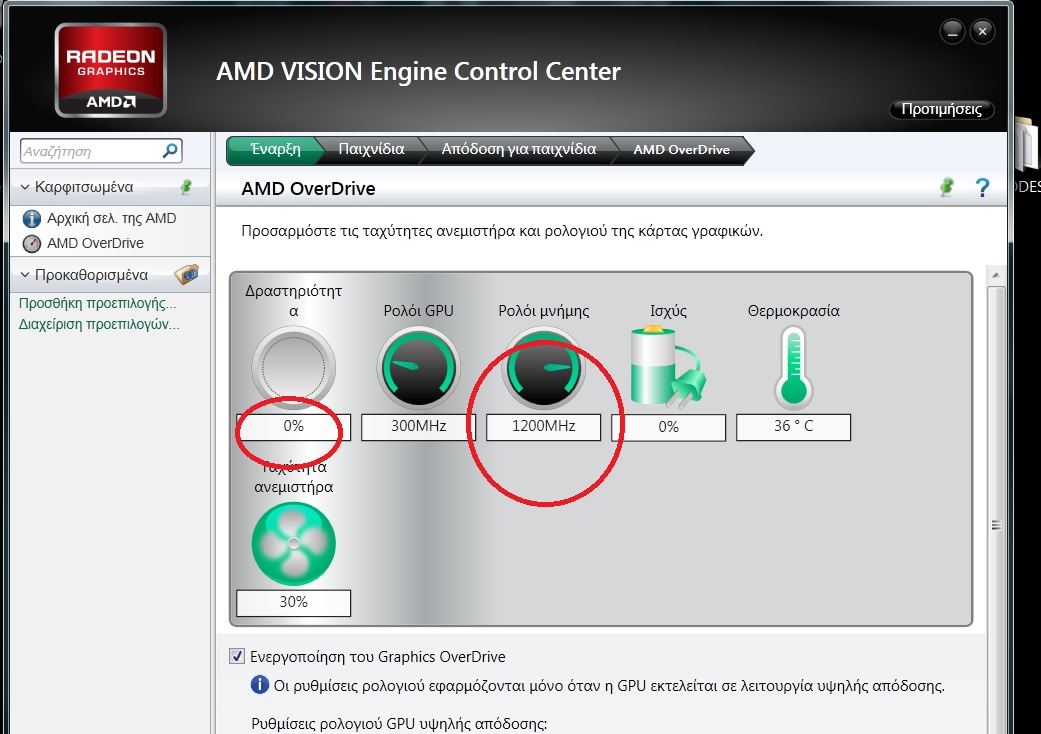
Task: Click the 36 °C temperature value
Action: click(x=793, y=427)
